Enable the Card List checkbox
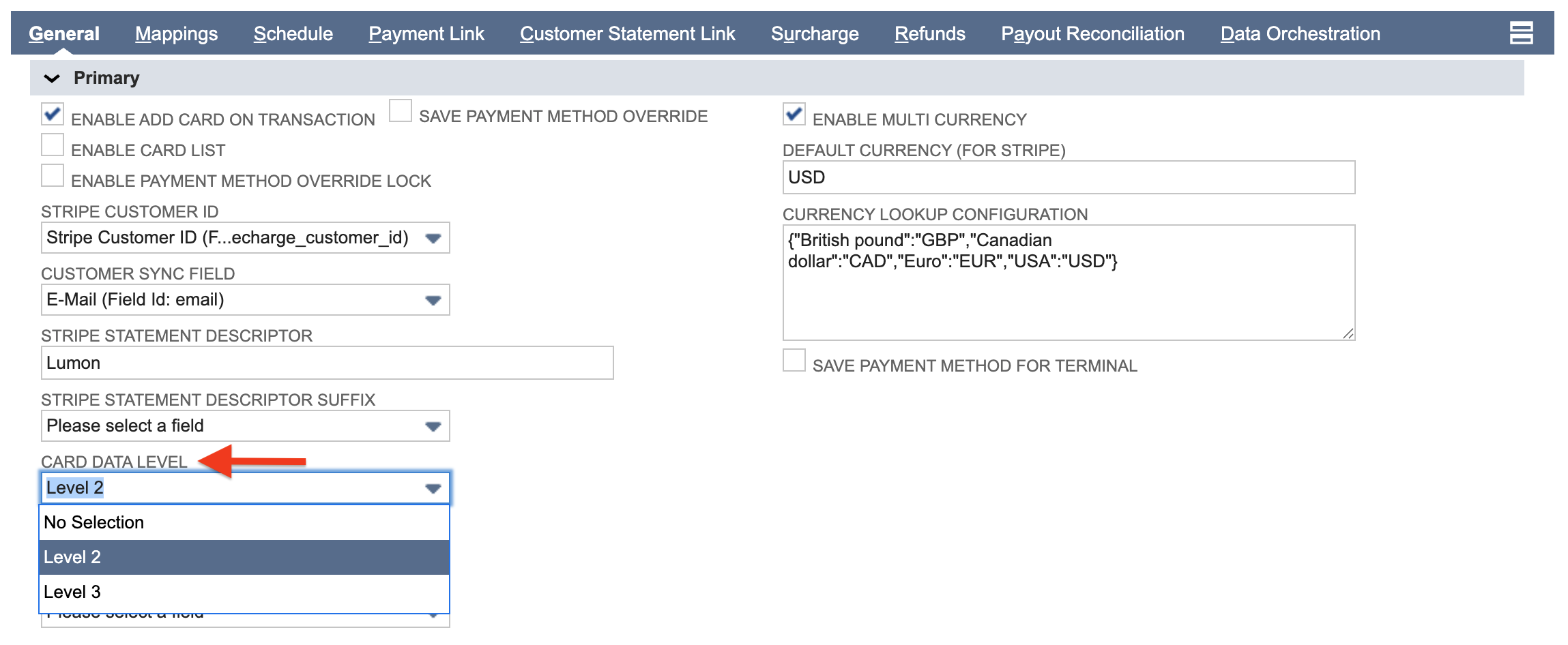Screen dimensions: 1568x645 pyautogui.click(x=53, y=145)
